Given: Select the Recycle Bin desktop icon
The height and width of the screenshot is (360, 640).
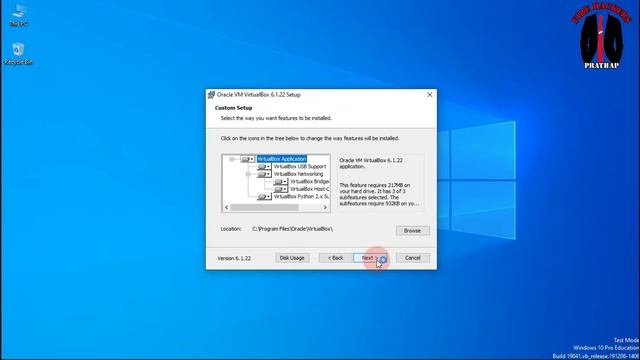Looking at the screenshot, I should (x=18, y=53).
